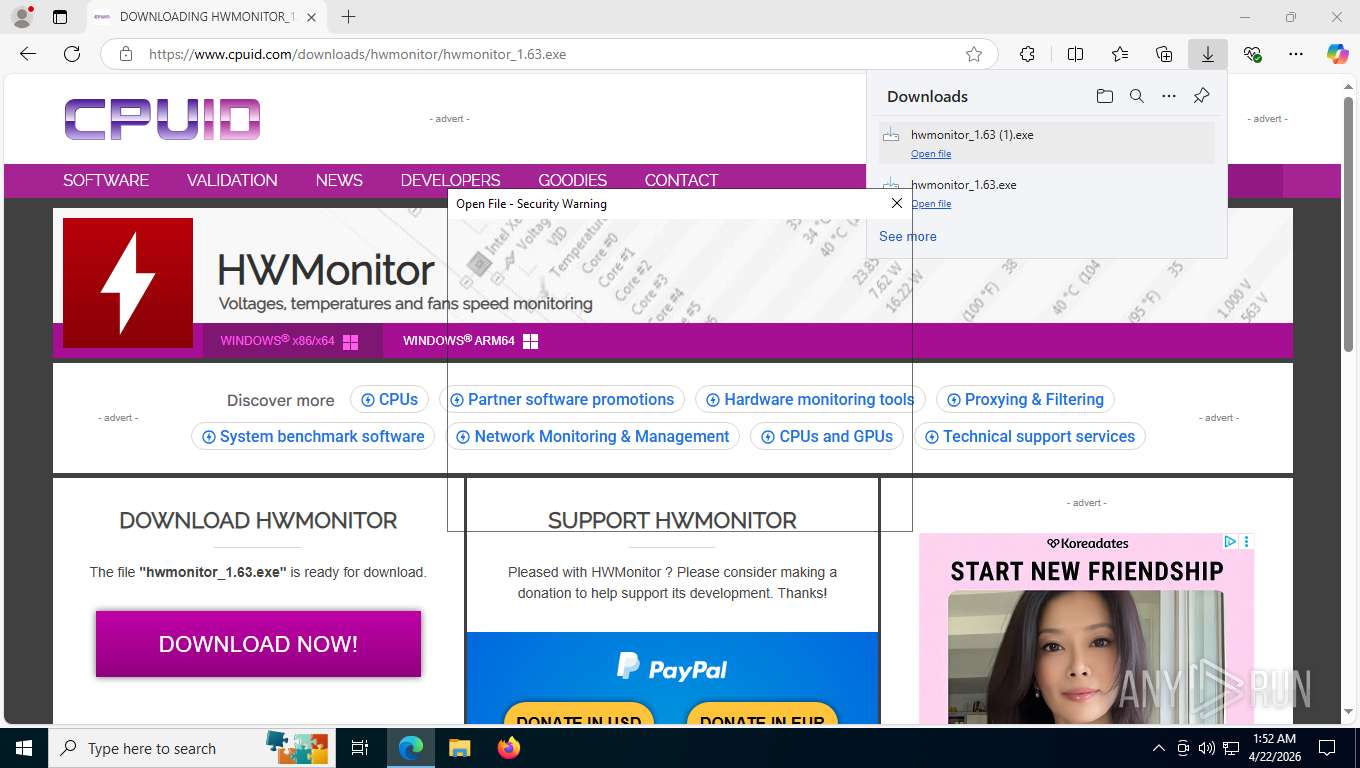Open the SOFTWARE menu
Viewport: 1360px width, 768px height.
click(106, 180)
